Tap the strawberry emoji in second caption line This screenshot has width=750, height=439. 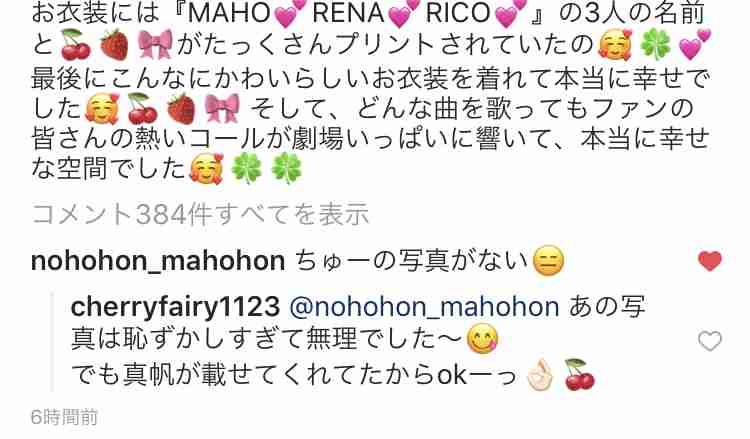pos(114,45)
